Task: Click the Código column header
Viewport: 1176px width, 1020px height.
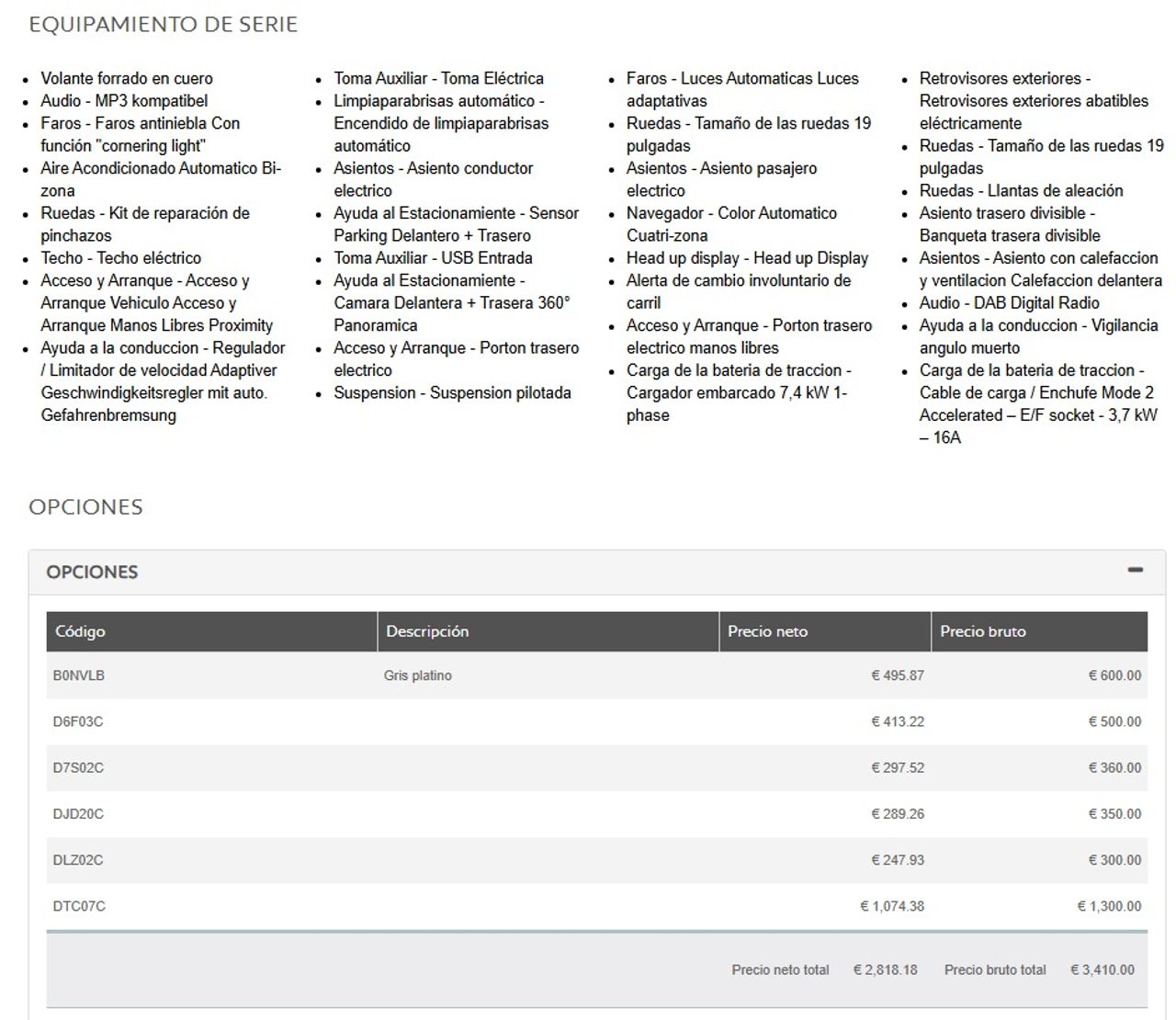Action: [80, 631]
